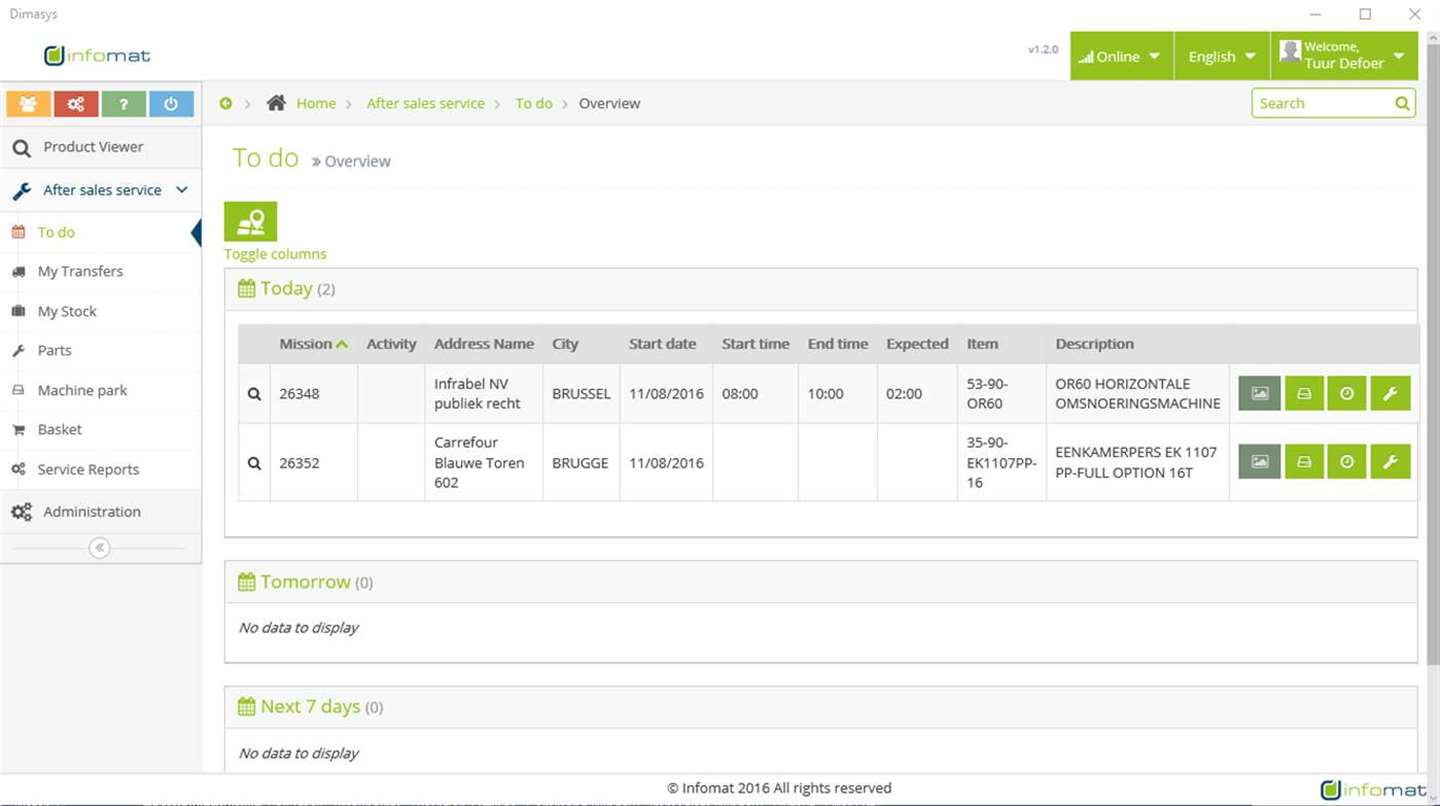Click OR60 HORIZONTALE OMSNOERINGSMACHINE description
The image size is (1440, 806).
pyautogui.click(x=1138, y=393)
